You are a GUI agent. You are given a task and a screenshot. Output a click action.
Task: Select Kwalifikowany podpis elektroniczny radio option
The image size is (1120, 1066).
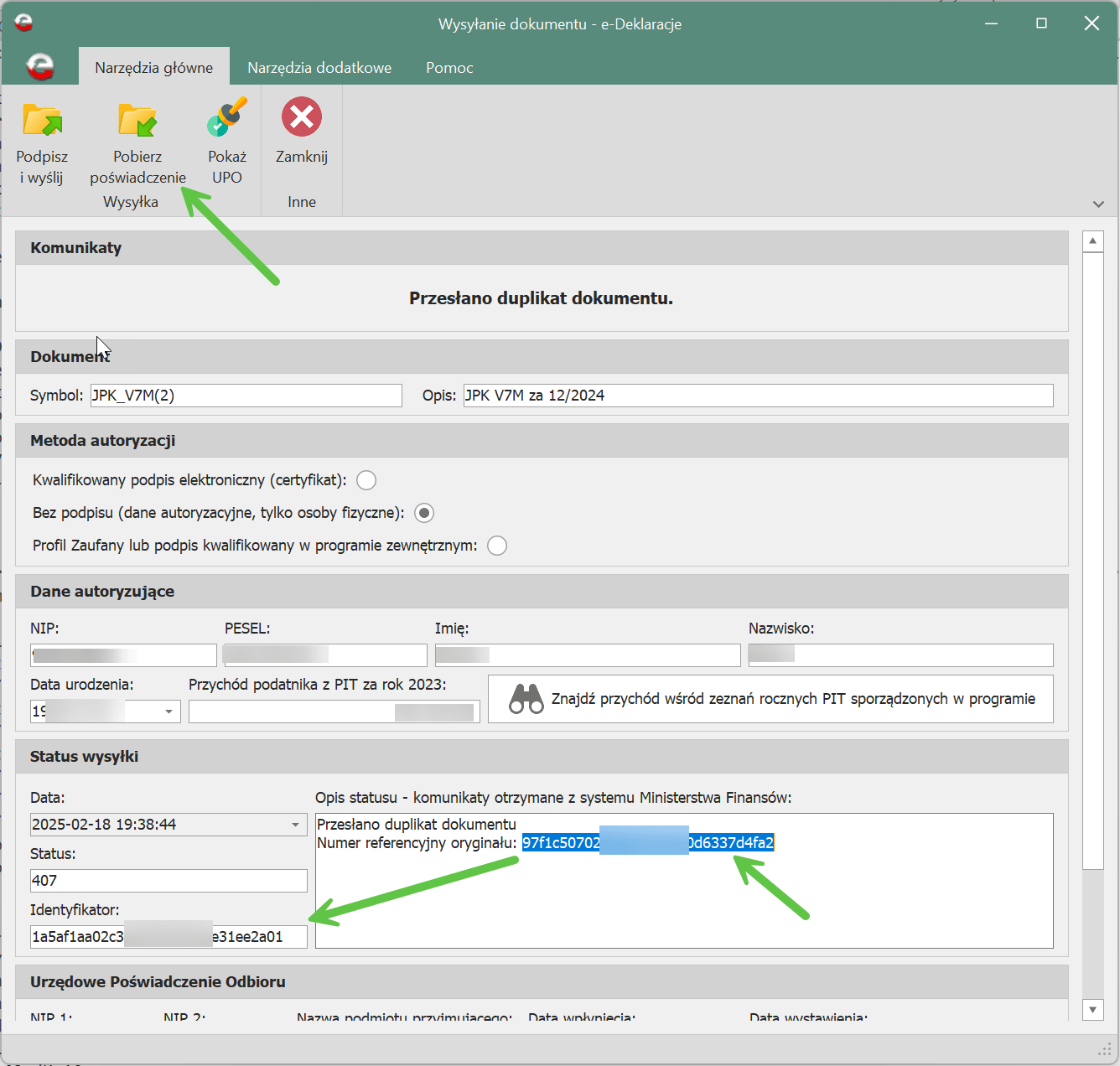coord(366,480)
